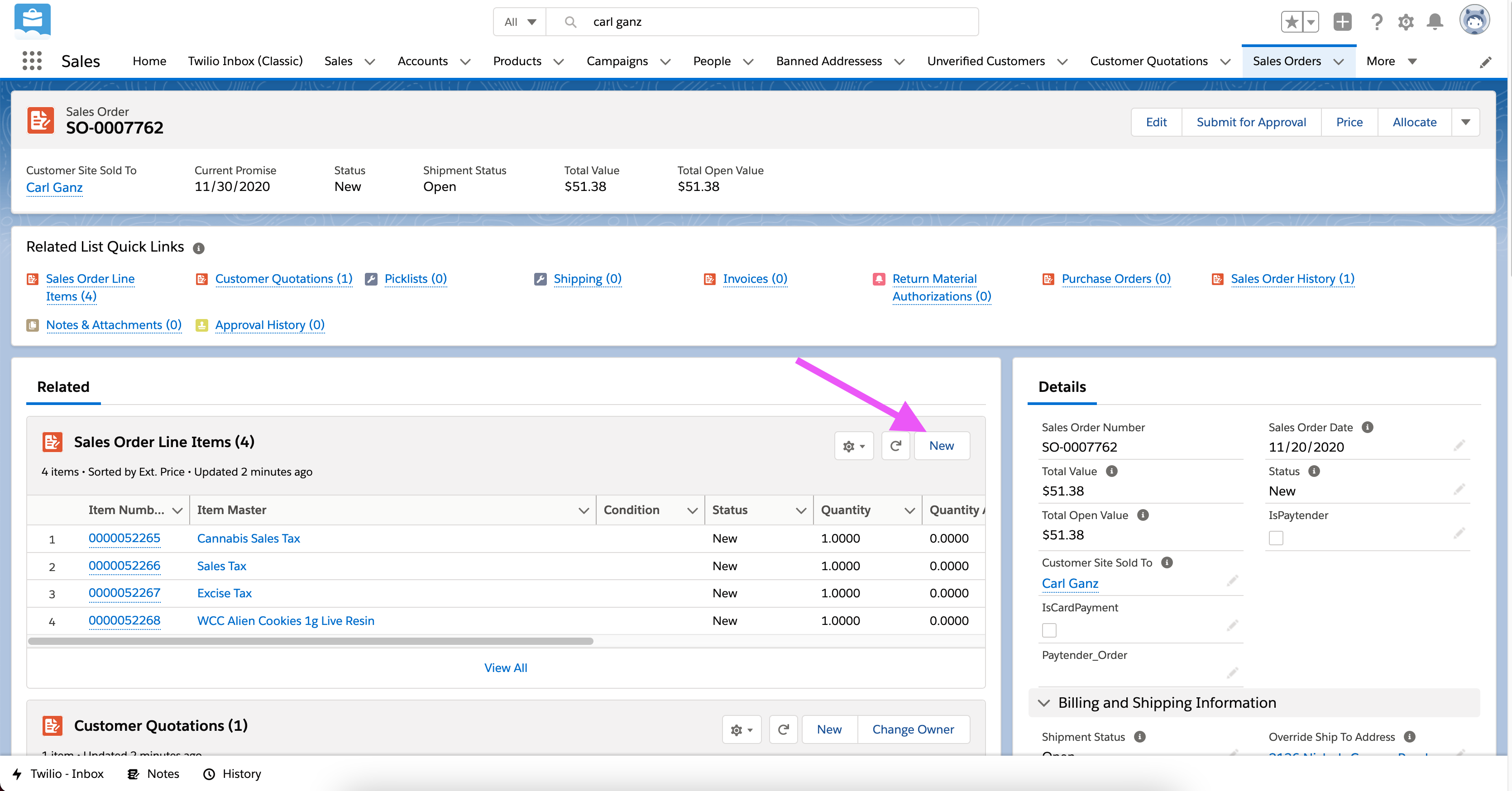This screenshot has width=1512, height=791.
Task: Click the line items horizontal scrollbar
Action: click(311, 641)
